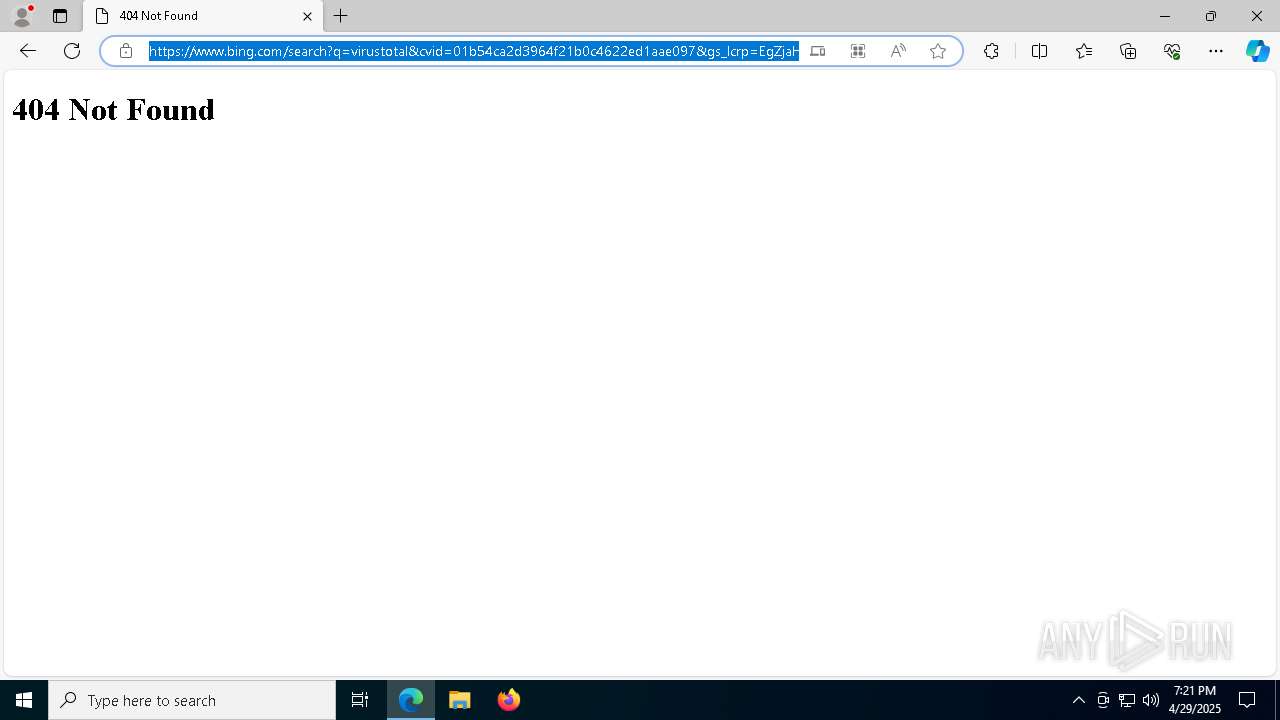The height and width of the screenshot is (720, 1280).
Task: Switch to Microsoft Edge taskbar icon
Action: (x=411, y=700)
